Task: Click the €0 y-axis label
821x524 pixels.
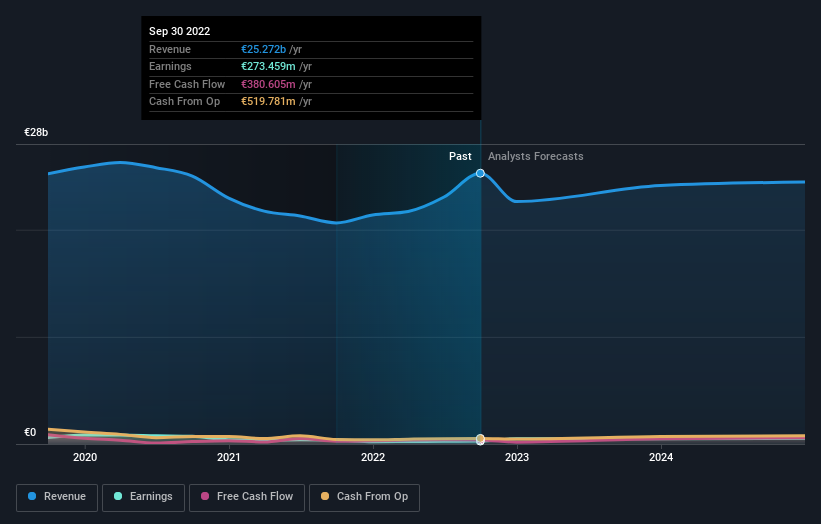Action: 30,432
